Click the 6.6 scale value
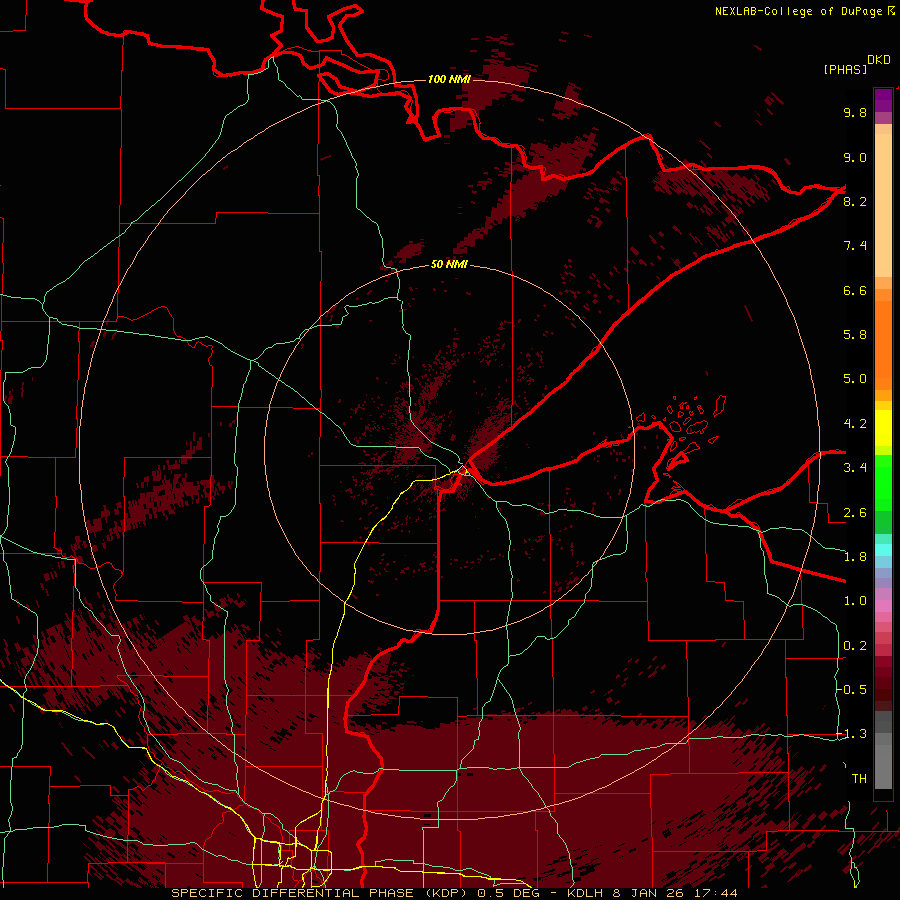The width and height of the screenshot is (900, 900). (x=855, y=290)
